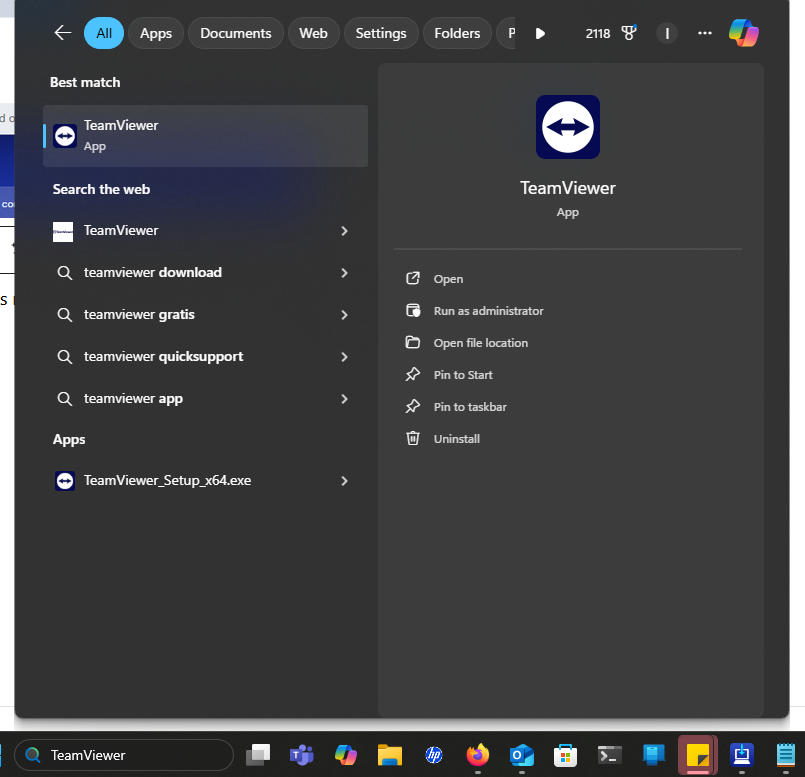
Task: Click the large TeamViewer logo in preview
Action: point(568,127)
